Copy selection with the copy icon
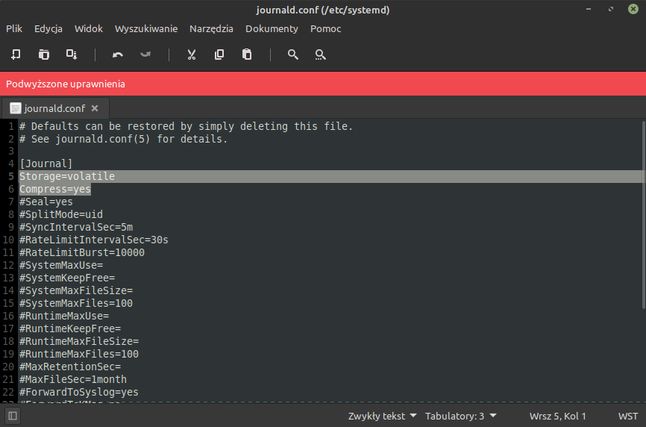This screenshot has height=427, width=646. coord(219,54)
